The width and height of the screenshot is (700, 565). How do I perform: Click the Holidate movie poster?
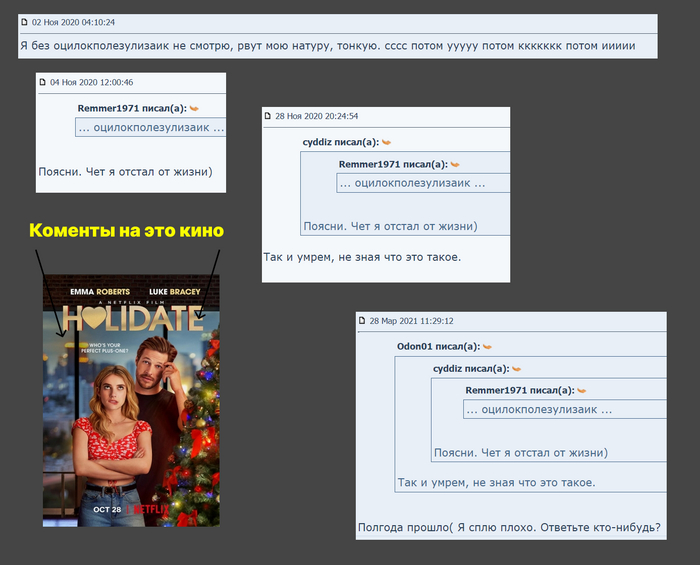pos(130,400)
